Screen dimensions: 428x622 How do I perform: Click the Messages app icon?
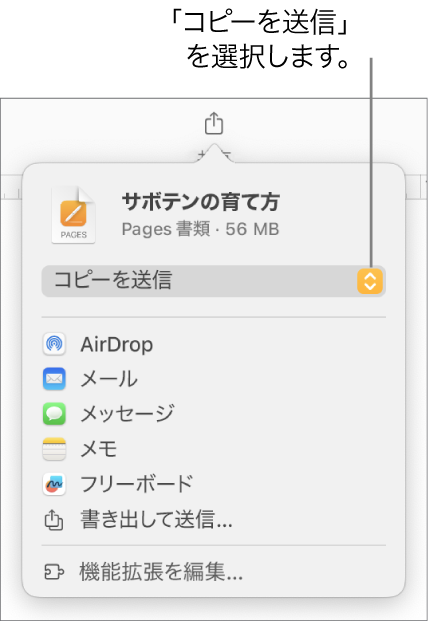54,414
